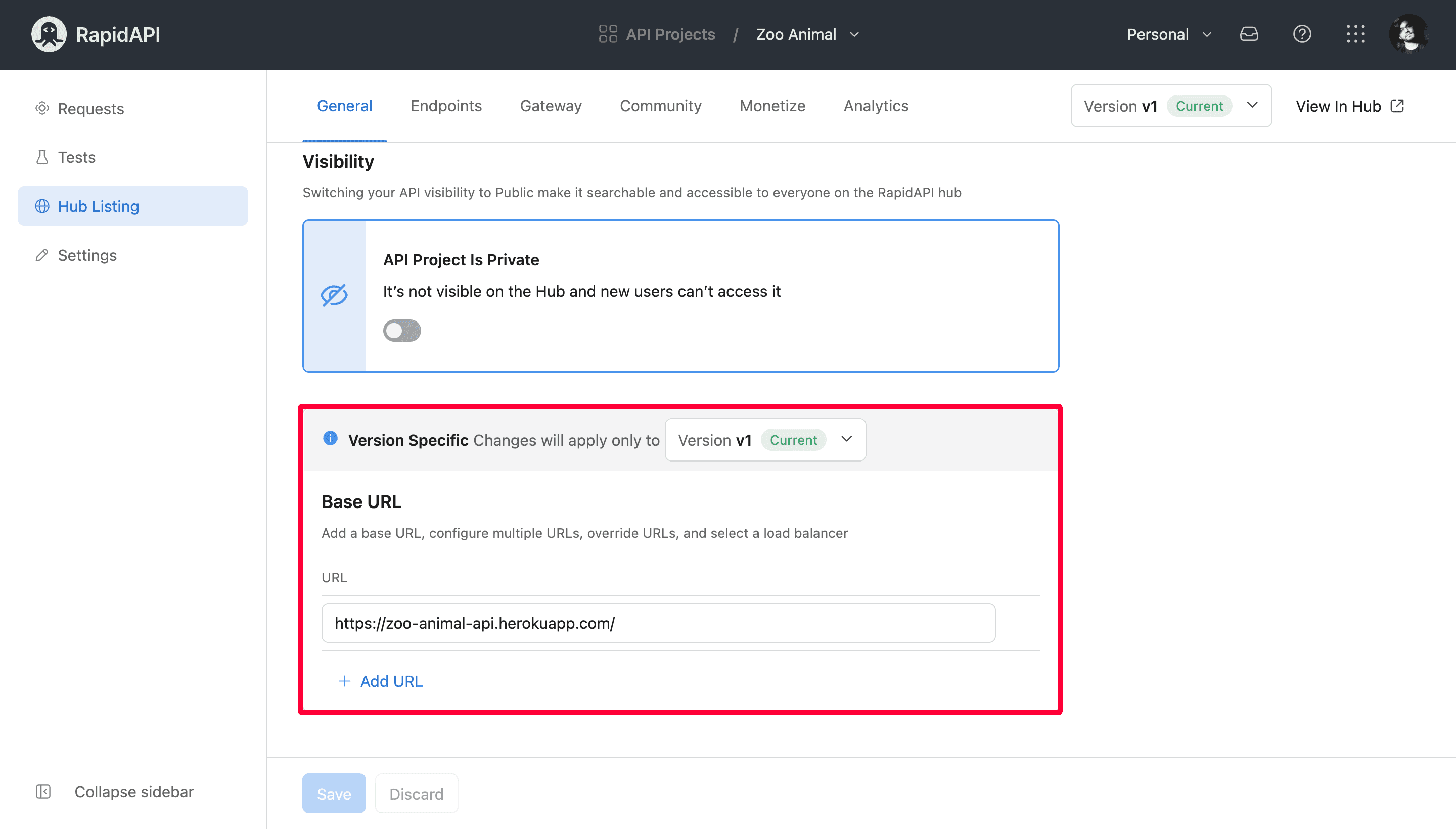This screenshot has height=829, width=1456.
Task: Open the apps grid launcher icon
Action: coord(1355,34)
